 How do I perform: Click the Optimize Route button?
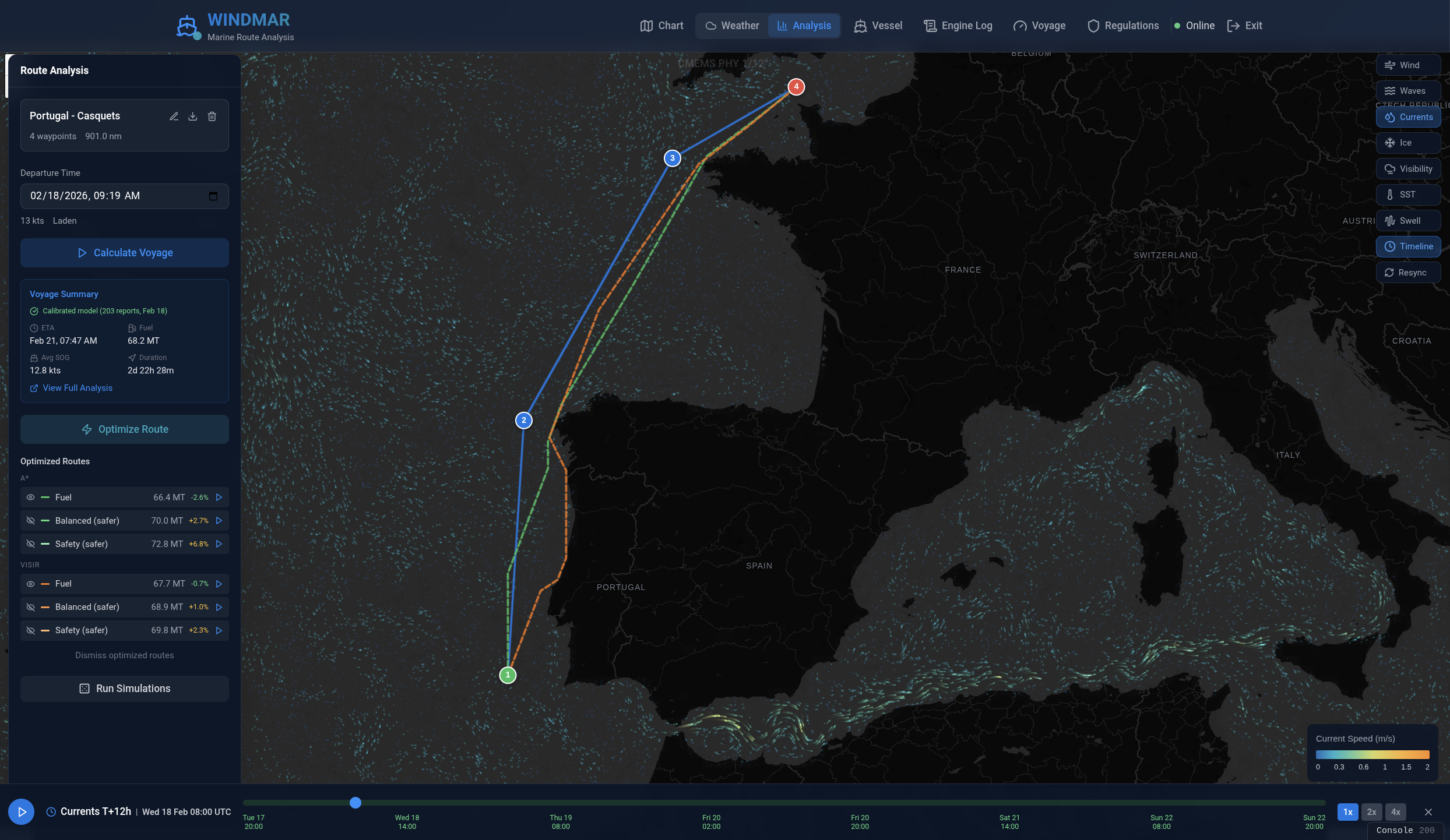[125, 429]
